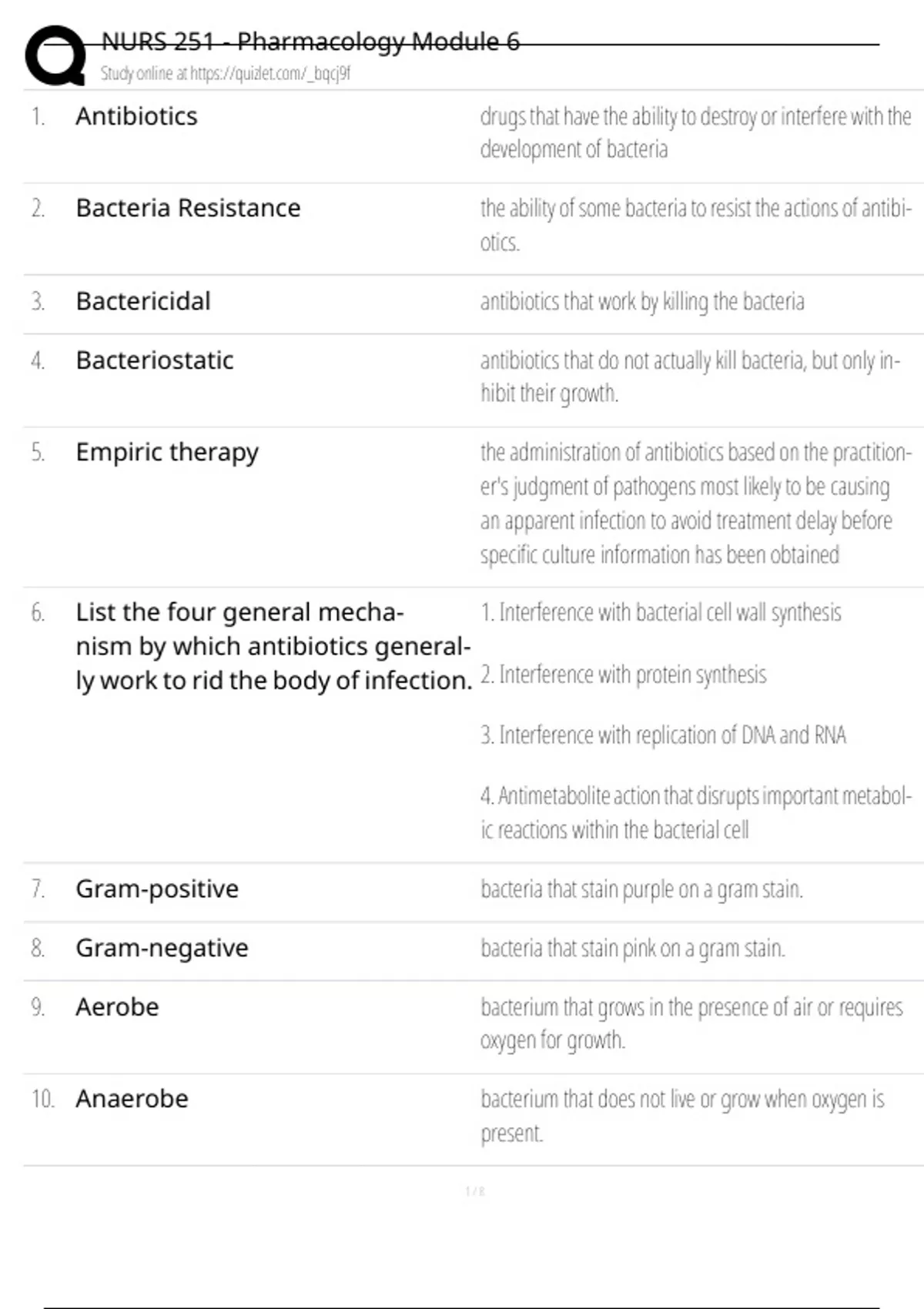Click the NURS 251 Pharmacology Module 6 title
924x1309 pixels.
tap(310, 41)
